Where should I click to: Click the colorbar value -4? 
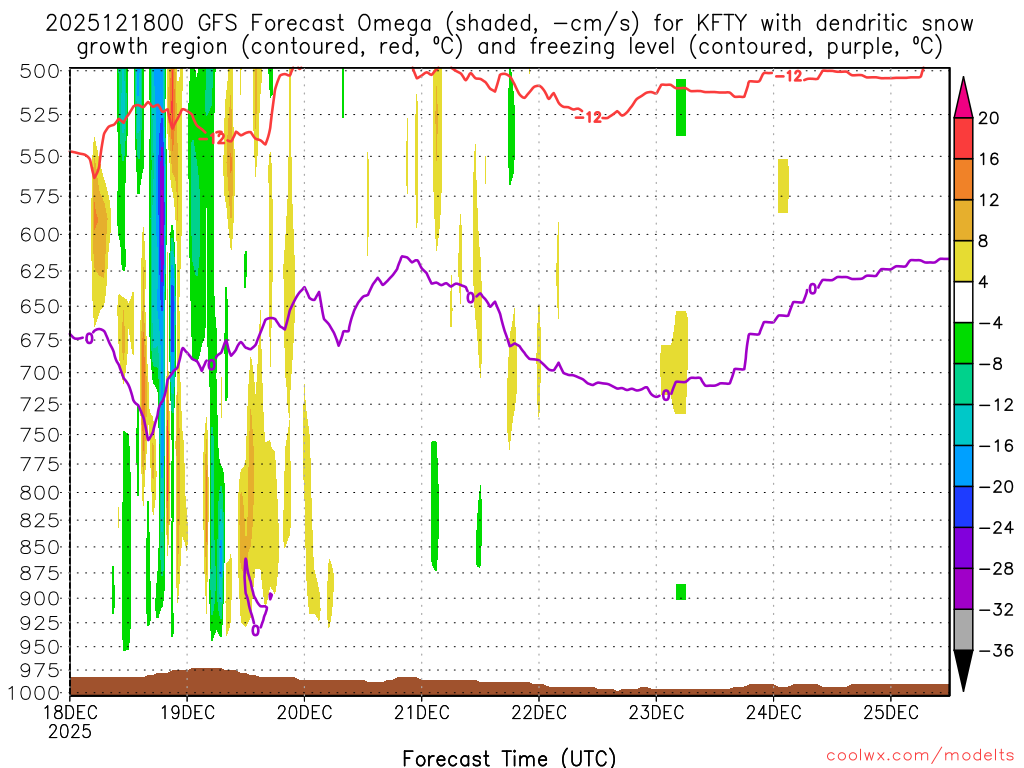tap(991, 323)
